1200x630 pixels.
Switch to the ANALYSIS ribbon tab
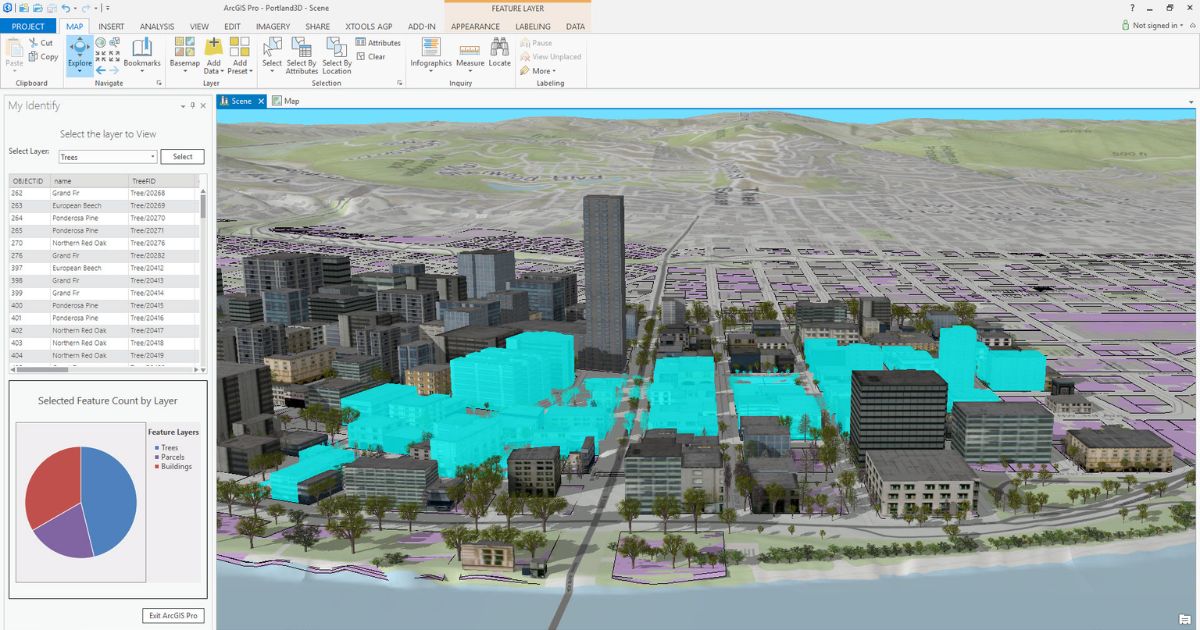tap(156, 26)
